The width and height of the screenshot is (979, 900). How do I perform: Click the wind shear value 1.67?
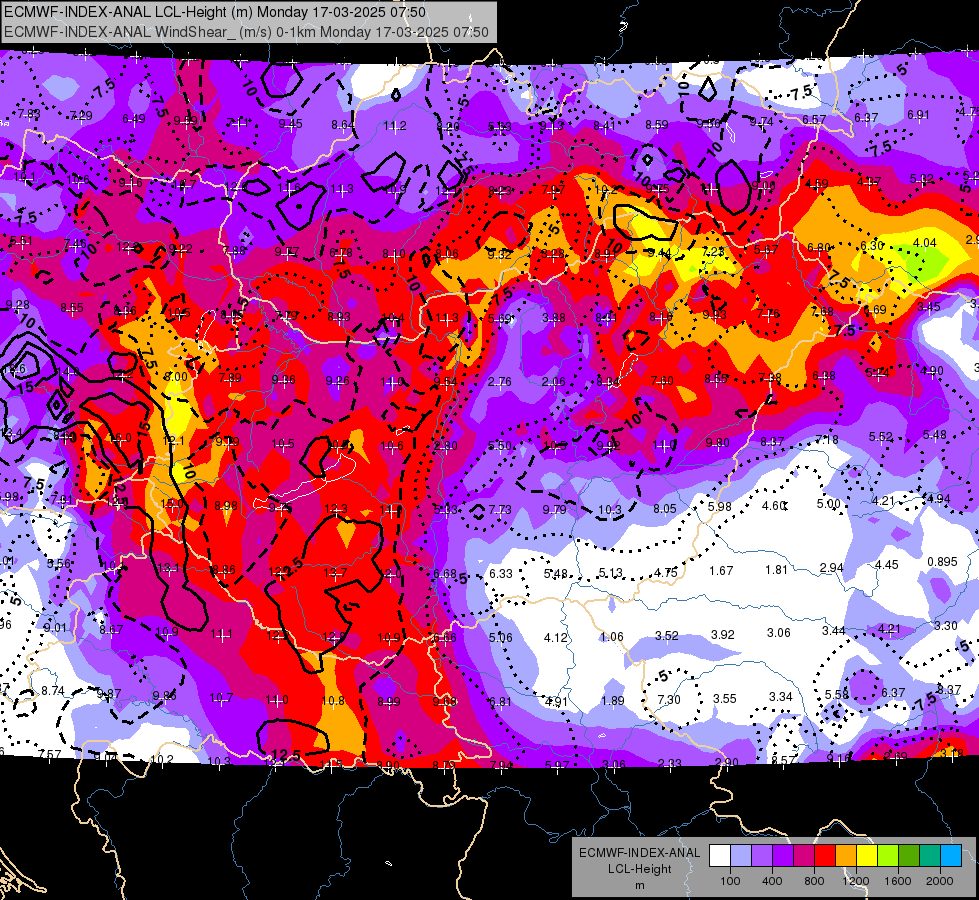(721, 570)
